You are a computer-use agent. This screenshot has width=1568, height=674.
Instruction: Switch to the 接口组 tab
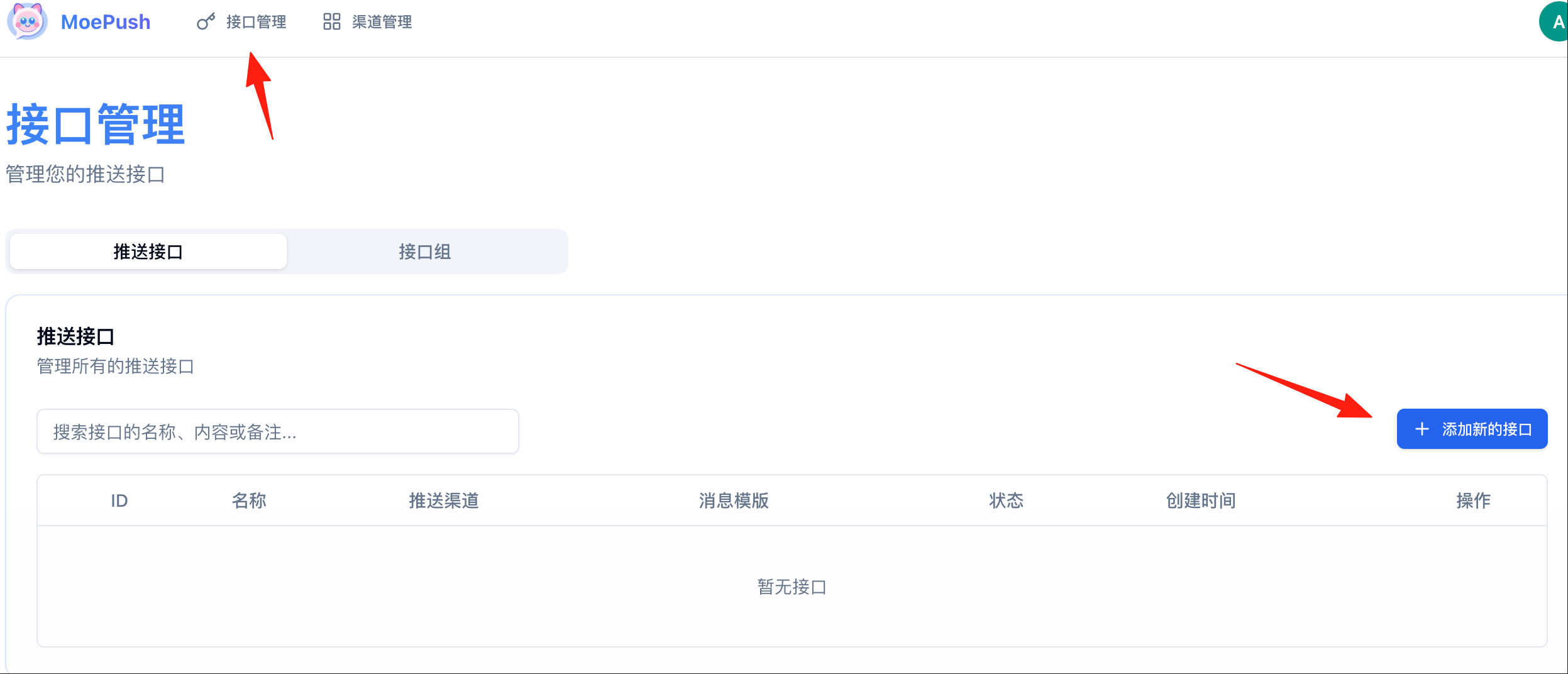tap(425, 251)
